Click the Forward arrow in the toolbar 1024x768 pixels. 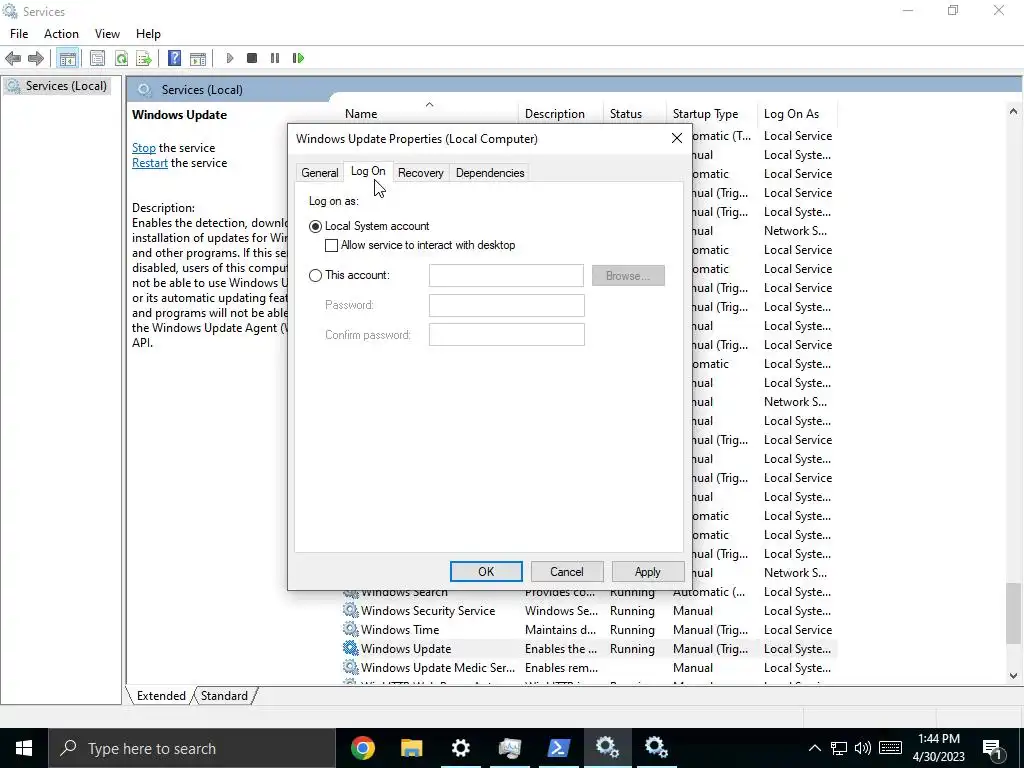click(x=36, y=58)
